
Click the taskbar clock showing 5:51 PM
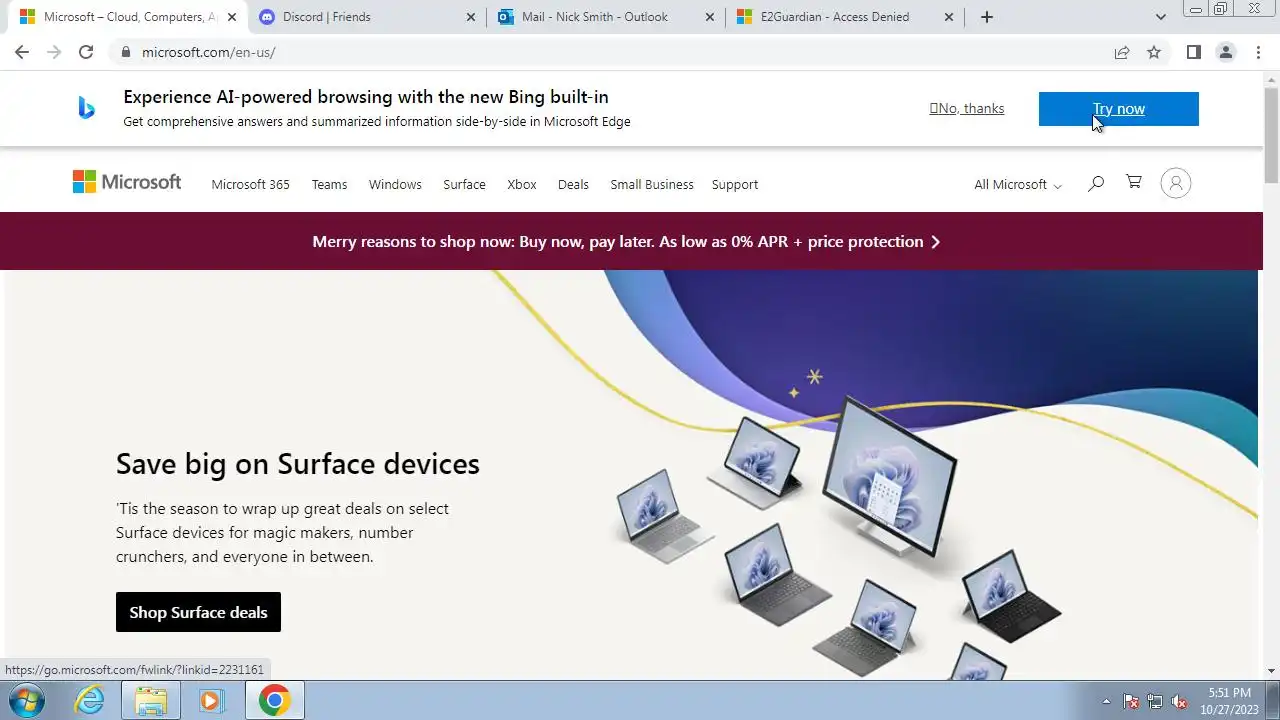pyautogui.click(x=1229, y=701)
